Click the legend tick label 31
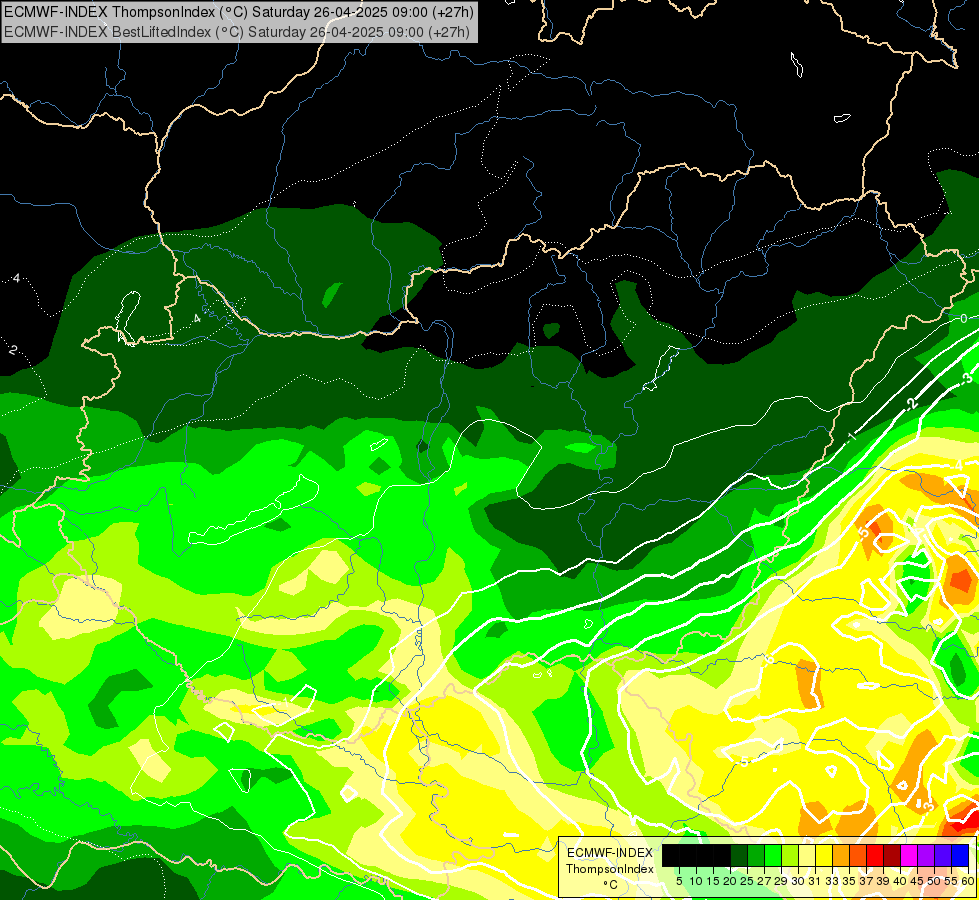 (815, 881)
